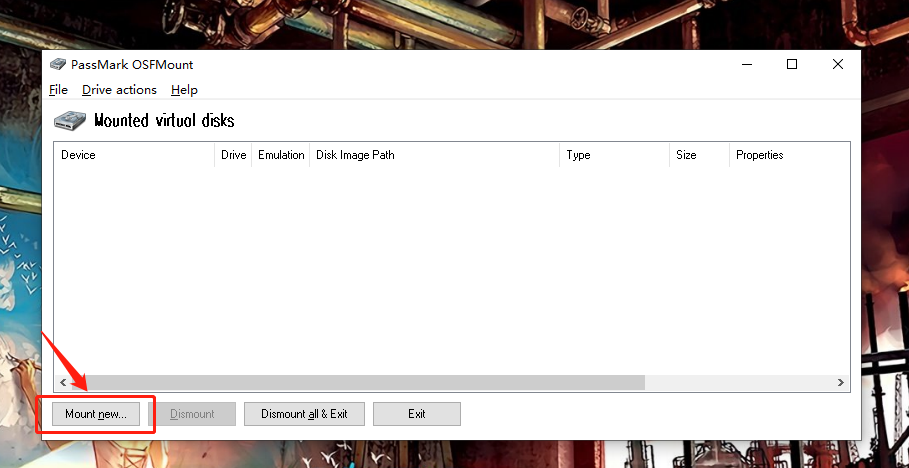Click the Dismount all & Exit button
Viewport: 909px width, 468px height.
pos(304,414)
